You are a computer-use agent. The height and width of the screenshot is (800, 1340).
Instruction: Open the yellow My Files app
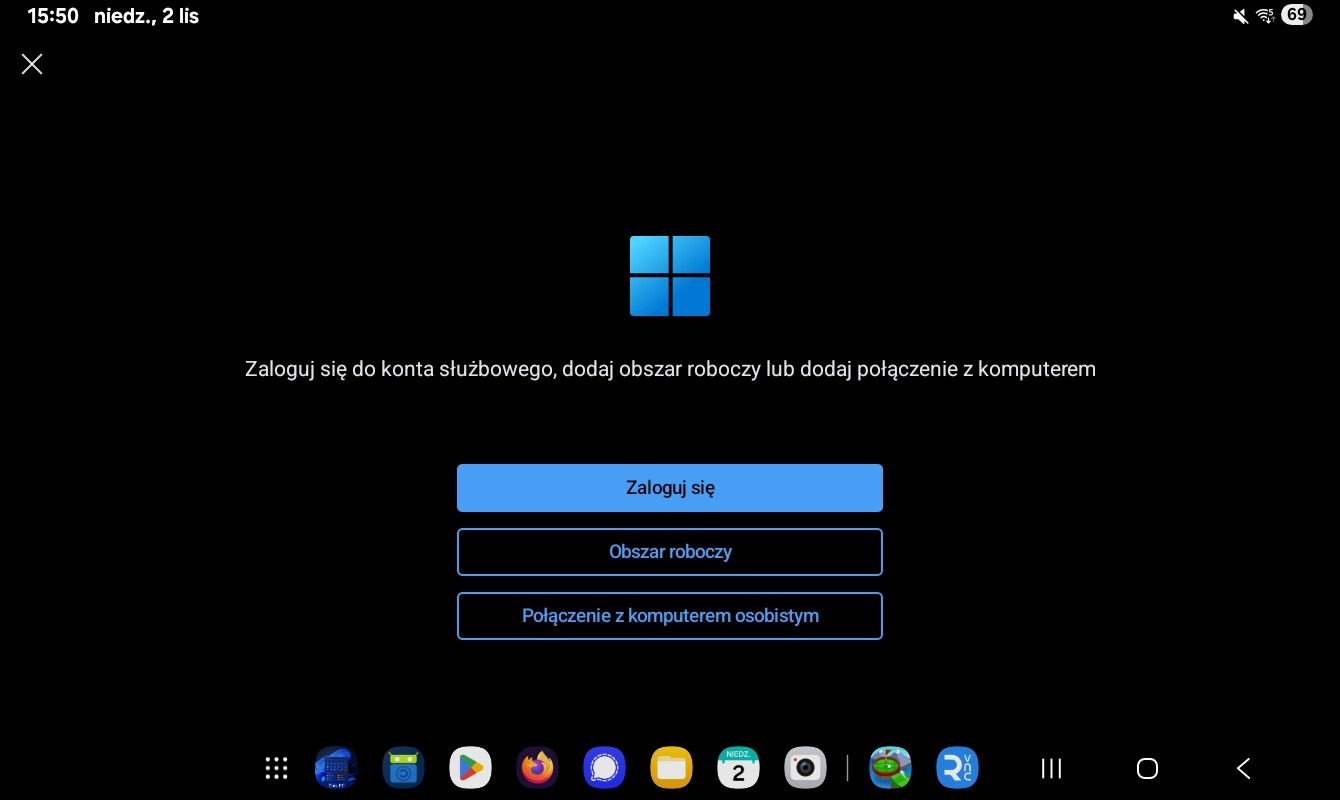coord(671,768)
